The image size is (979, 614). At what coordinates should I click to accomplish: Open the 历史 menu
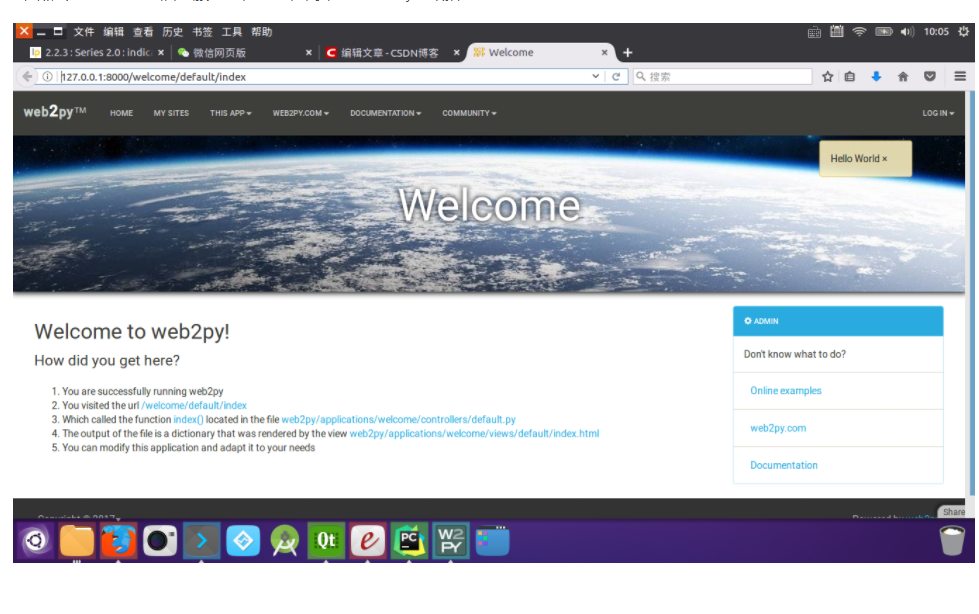172,31
